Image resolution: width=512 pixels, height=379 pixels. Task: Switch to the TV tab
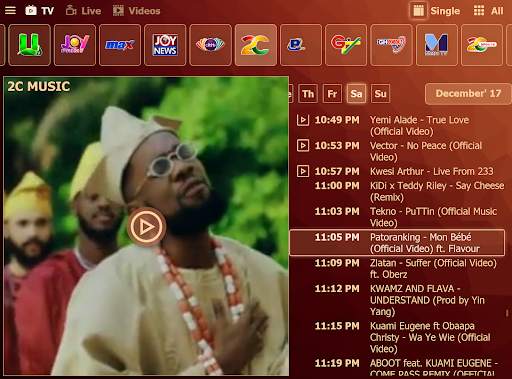click(x=39, y=11)
